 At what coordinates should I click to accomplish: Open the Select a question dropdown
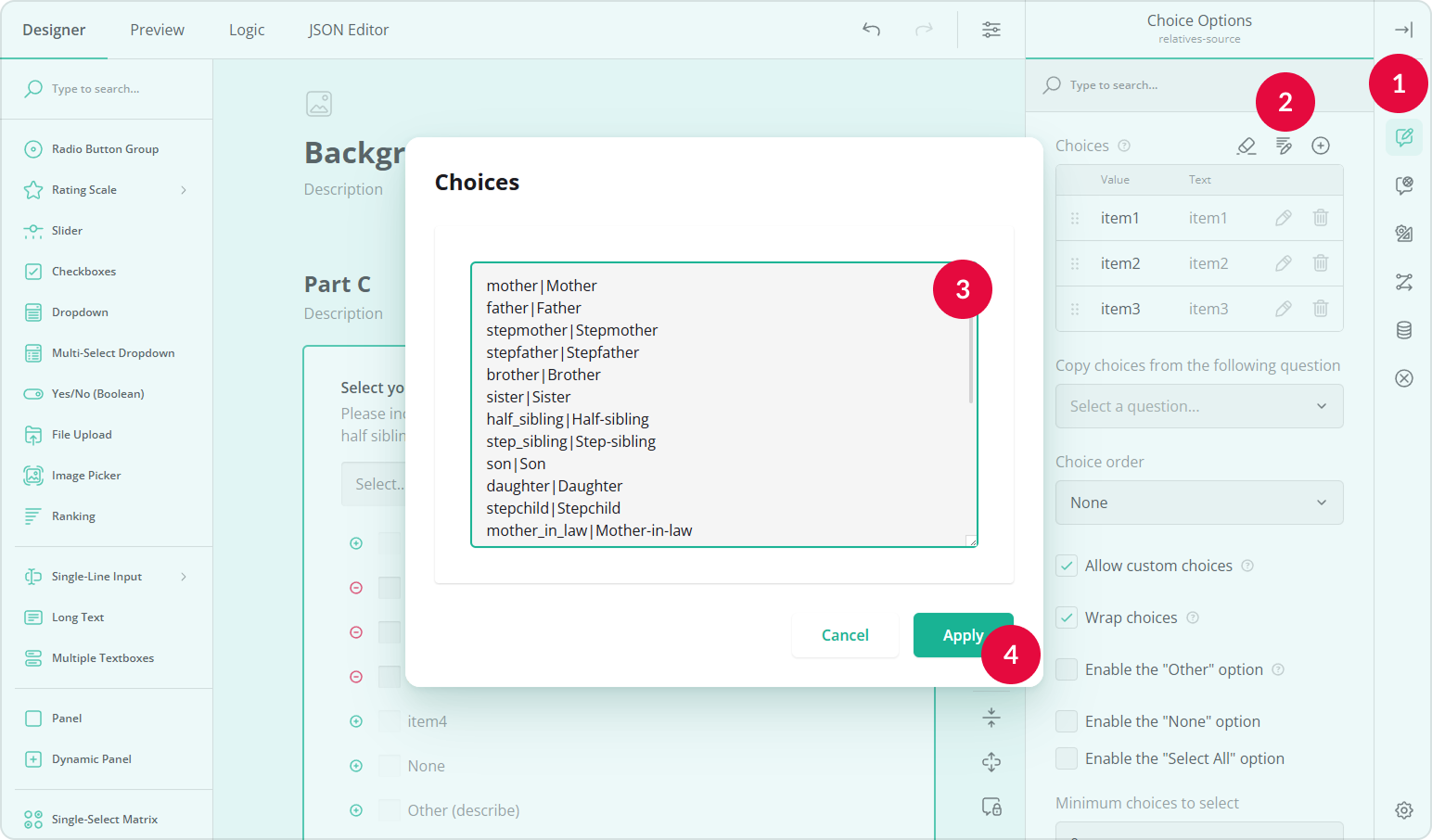coord(1198,406)
